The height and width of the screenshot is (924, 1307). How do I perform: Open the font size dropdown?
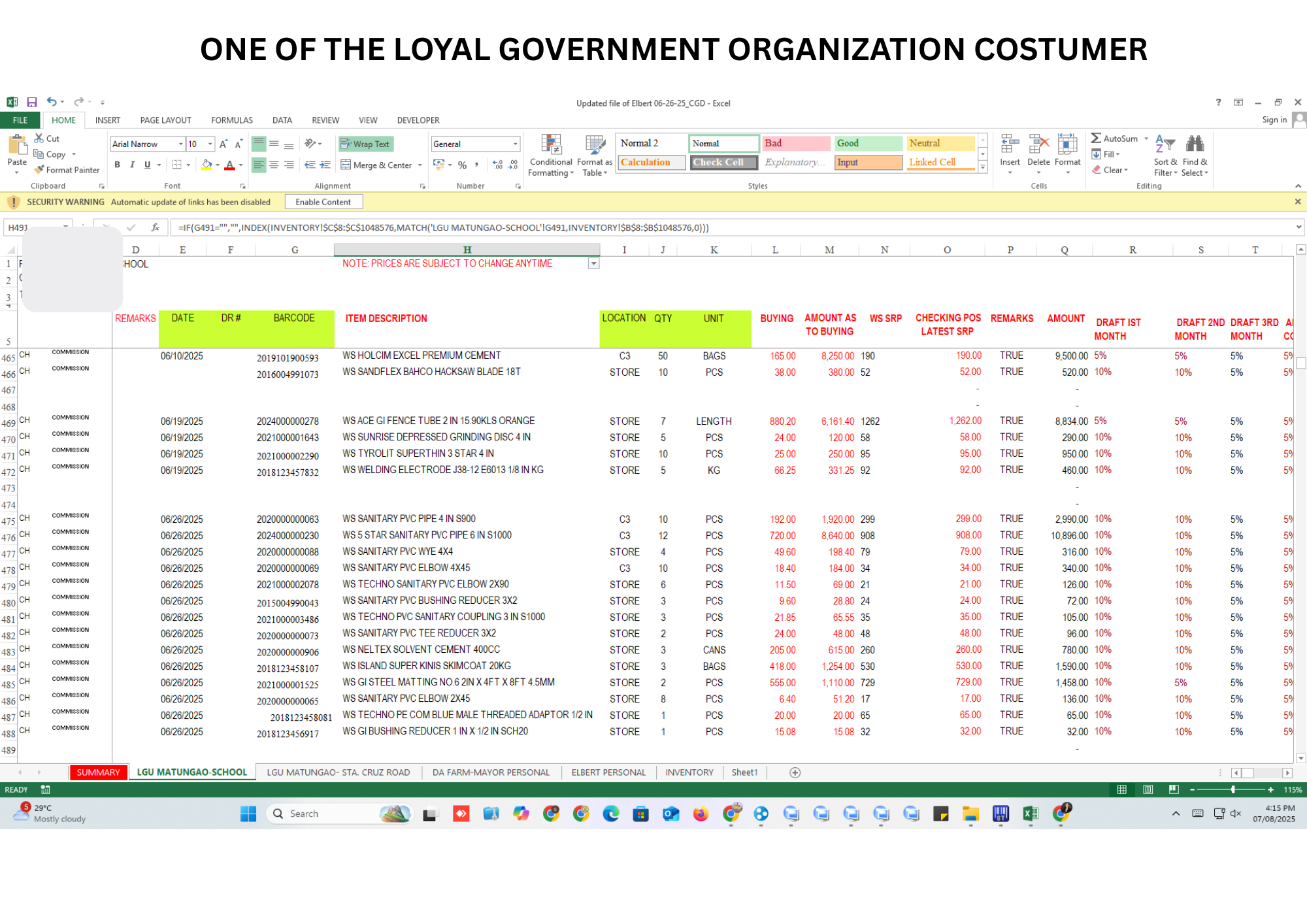click(x=210, y=144)
